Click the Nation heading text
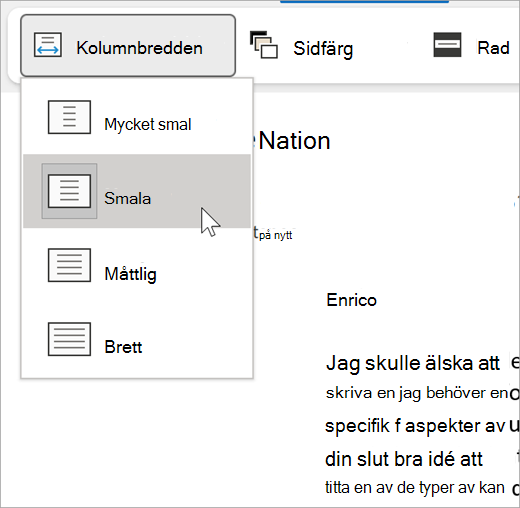Screen dimensions: 520x508 click(294, 141)
